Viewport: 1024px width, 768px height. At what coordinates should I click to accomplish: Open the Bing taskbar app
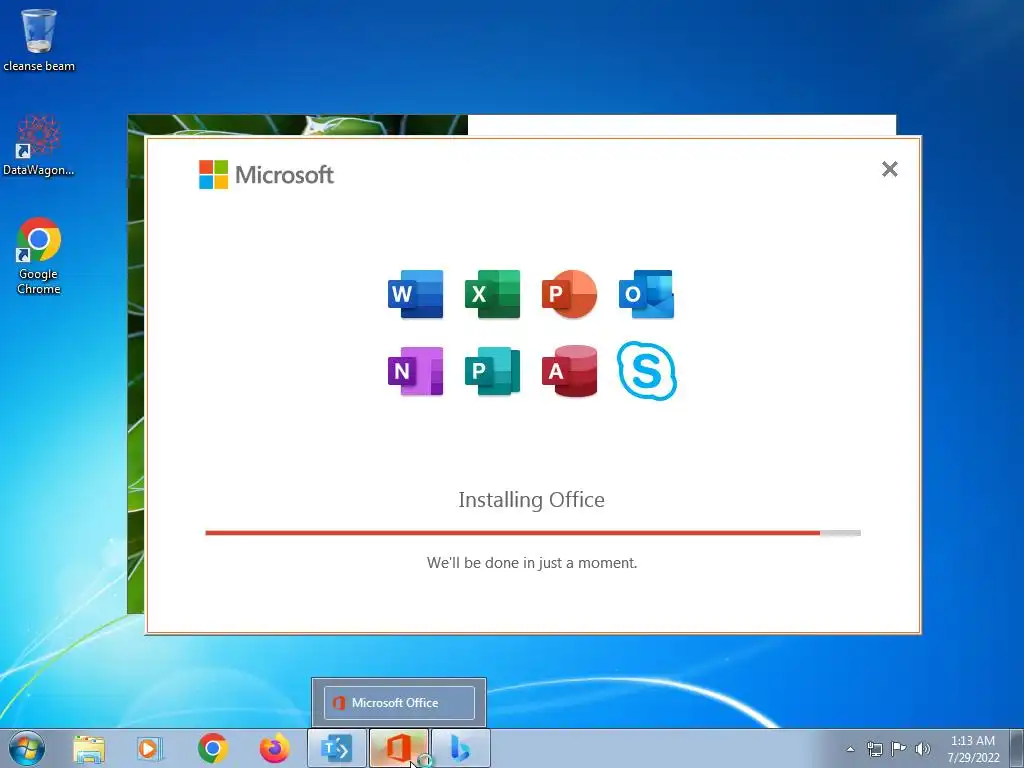[461, 748]
